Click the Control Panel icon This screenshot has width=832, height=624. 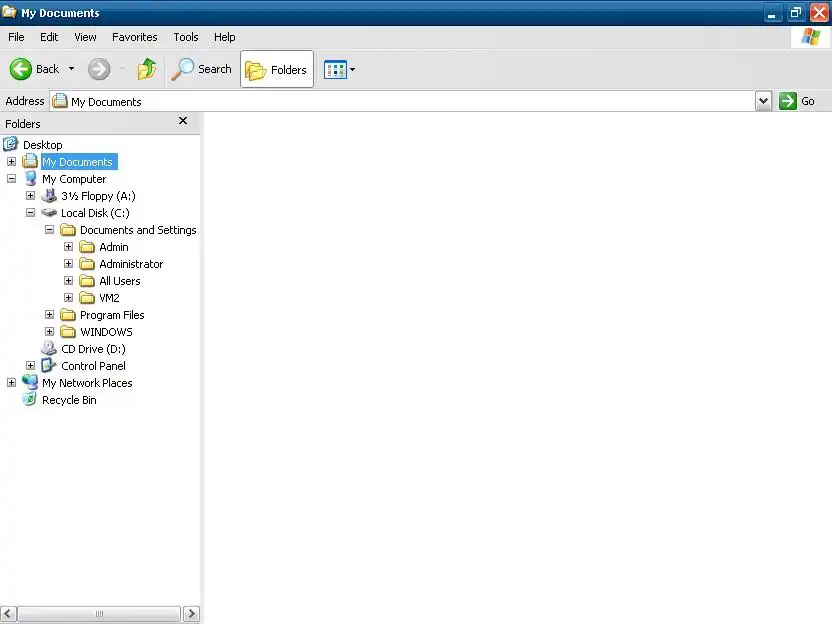49,365
